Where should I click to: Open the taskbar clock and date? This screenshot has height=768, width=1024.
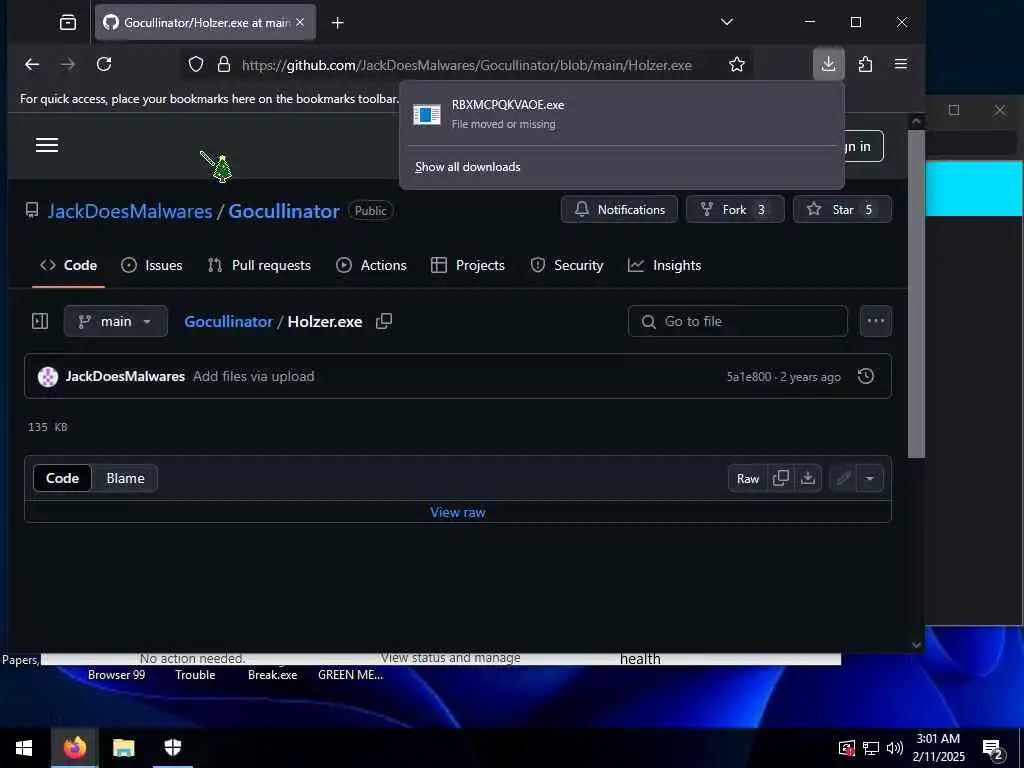(x=938, y=748)
